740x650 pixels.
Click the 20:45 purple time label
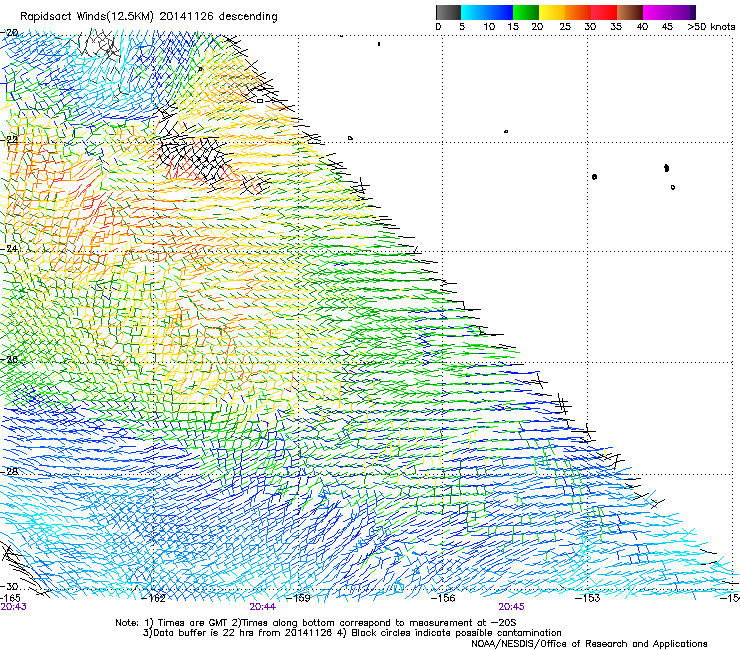click(x=512, y=607)
